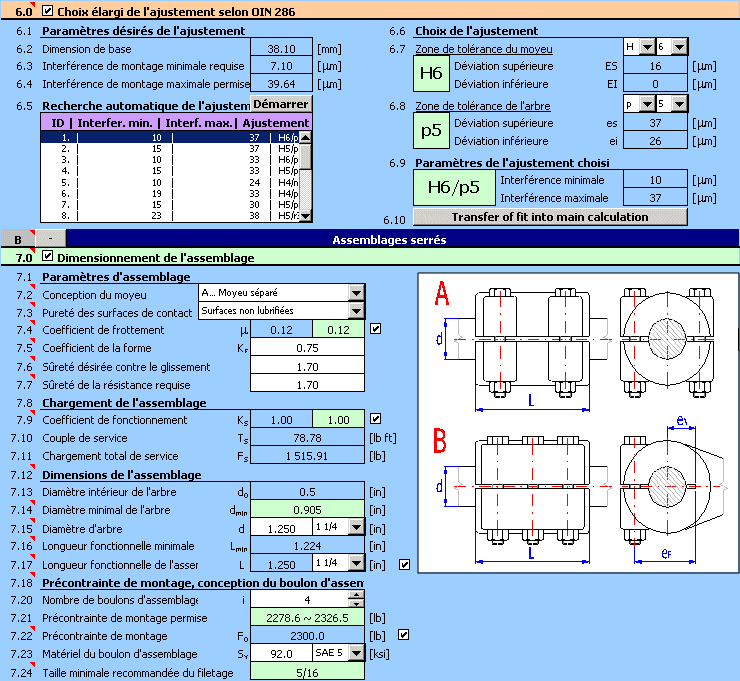Viewport: 740px width, 681px height.
Task: Click the shaft upper deviation es value 37
Action: pyautogui.click(x=655, y=123)
